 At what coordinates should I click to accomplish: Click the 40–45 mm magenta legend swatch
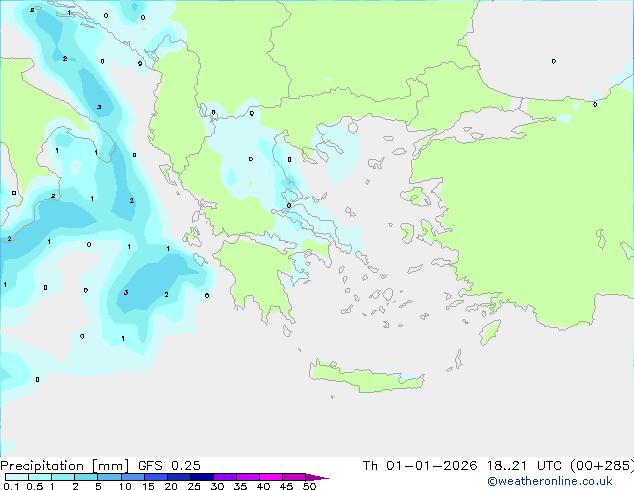coord(271,477)
